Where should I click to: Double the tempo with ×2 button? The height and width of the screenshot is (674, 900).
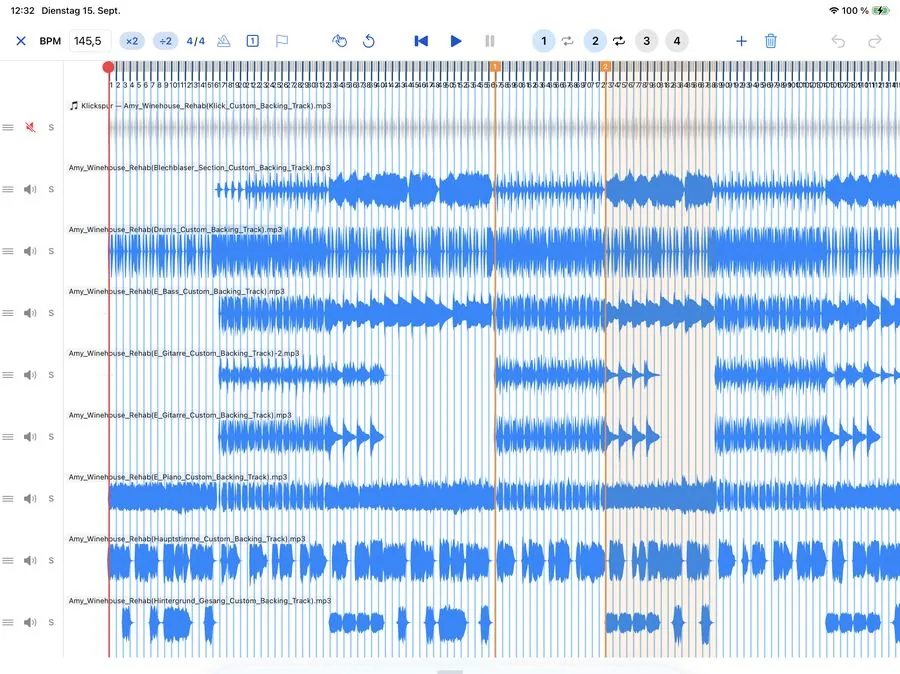click(x=132, y=41)
